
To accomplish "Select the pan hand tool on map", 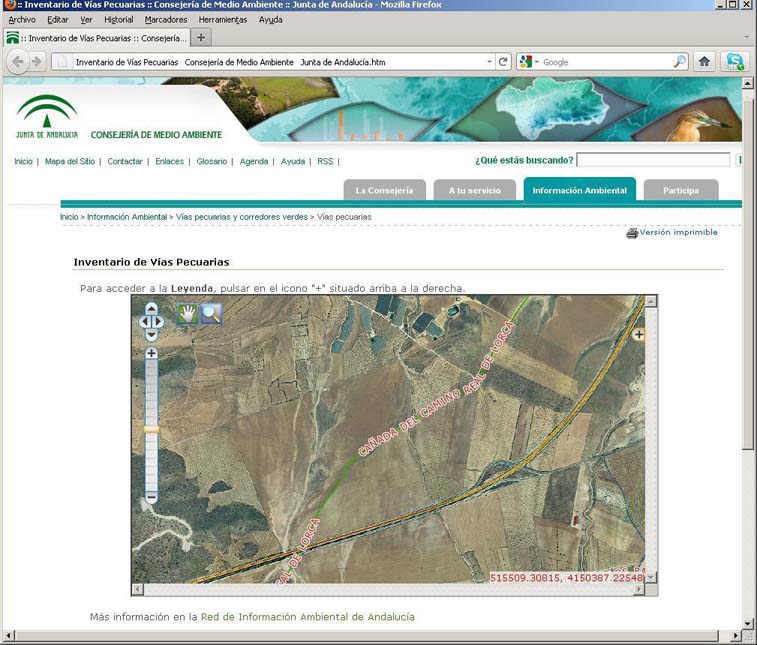I will click(x=186, y=314).
